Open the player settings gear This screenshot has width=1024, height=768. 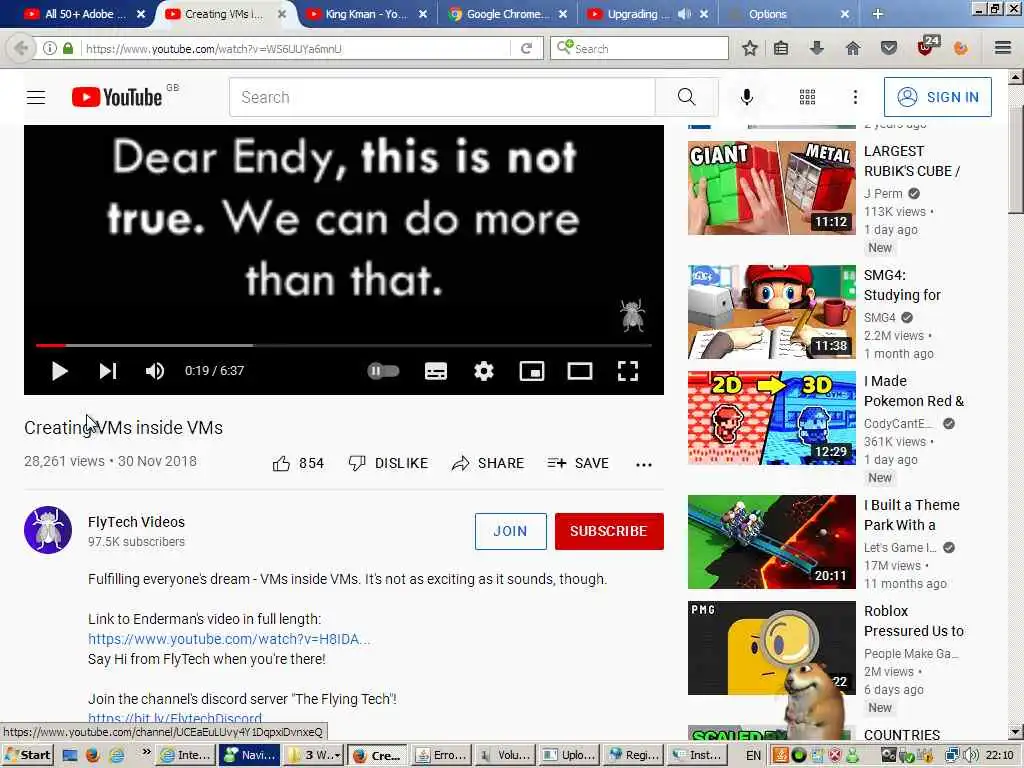pos(483,371)
